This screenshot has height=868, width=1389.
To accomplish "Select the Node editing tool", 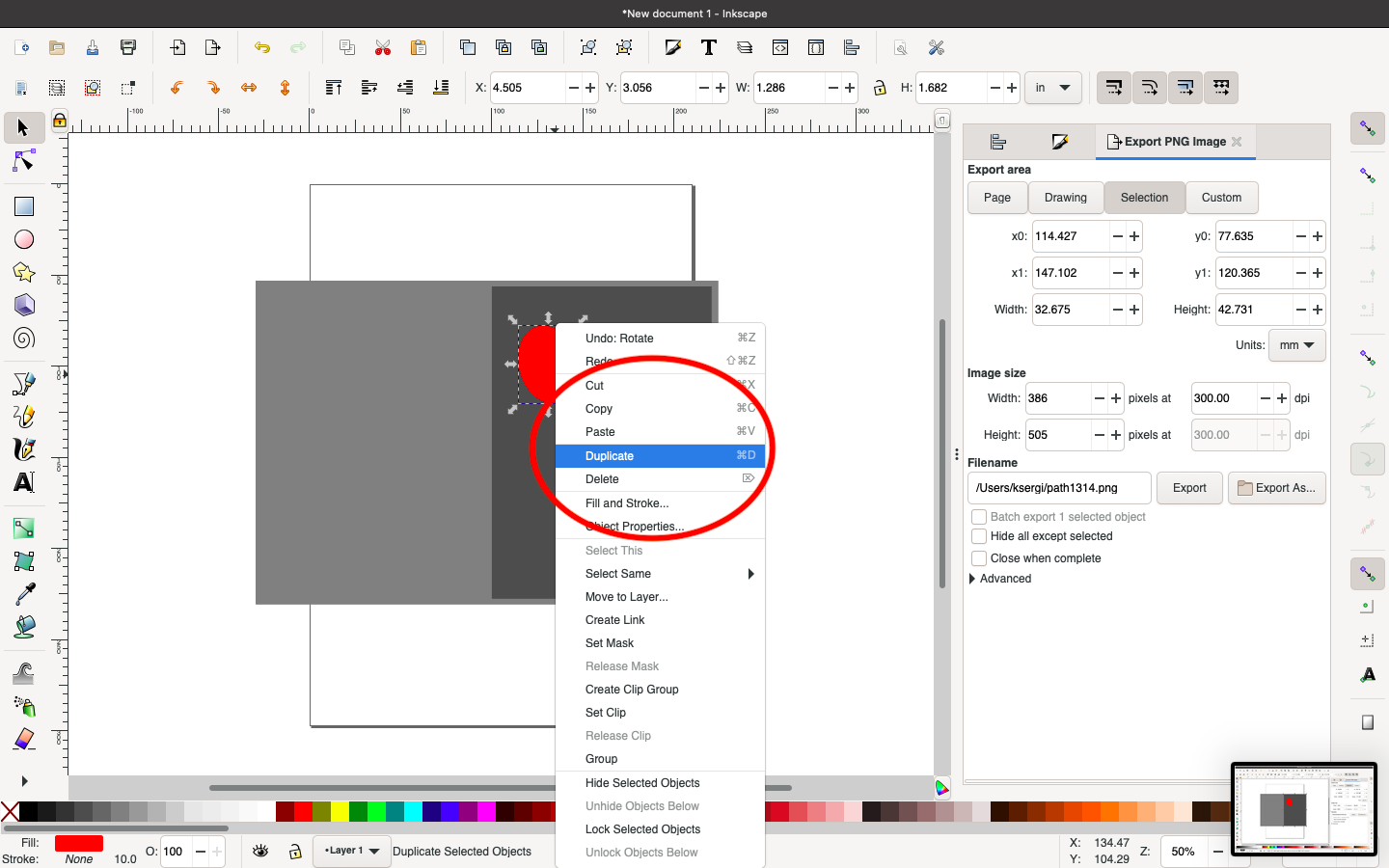I will [23, 161].
